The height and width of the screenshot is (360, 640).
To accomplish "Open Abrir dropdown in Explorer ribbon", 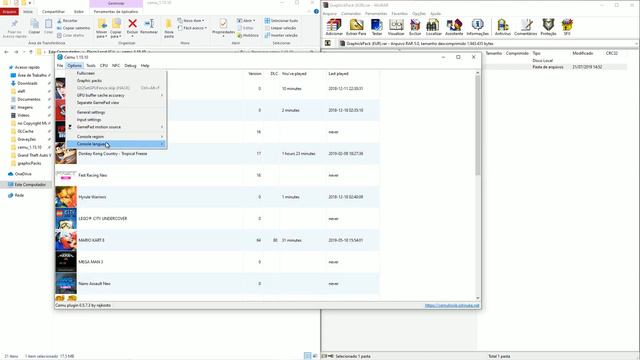I will (246, 20).
